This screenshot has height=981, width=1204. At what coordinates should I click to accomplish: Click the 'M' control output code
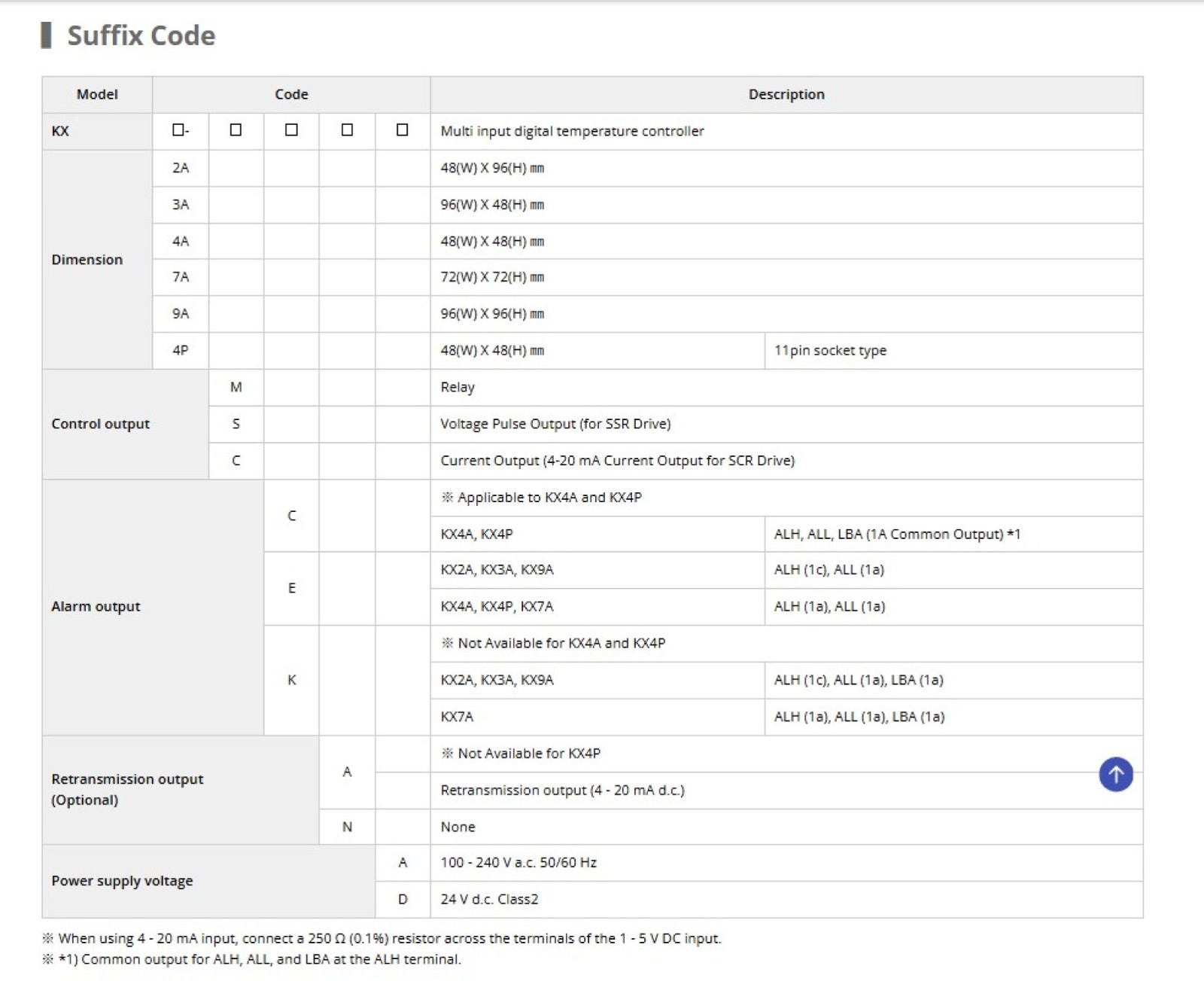click(236, 387)
